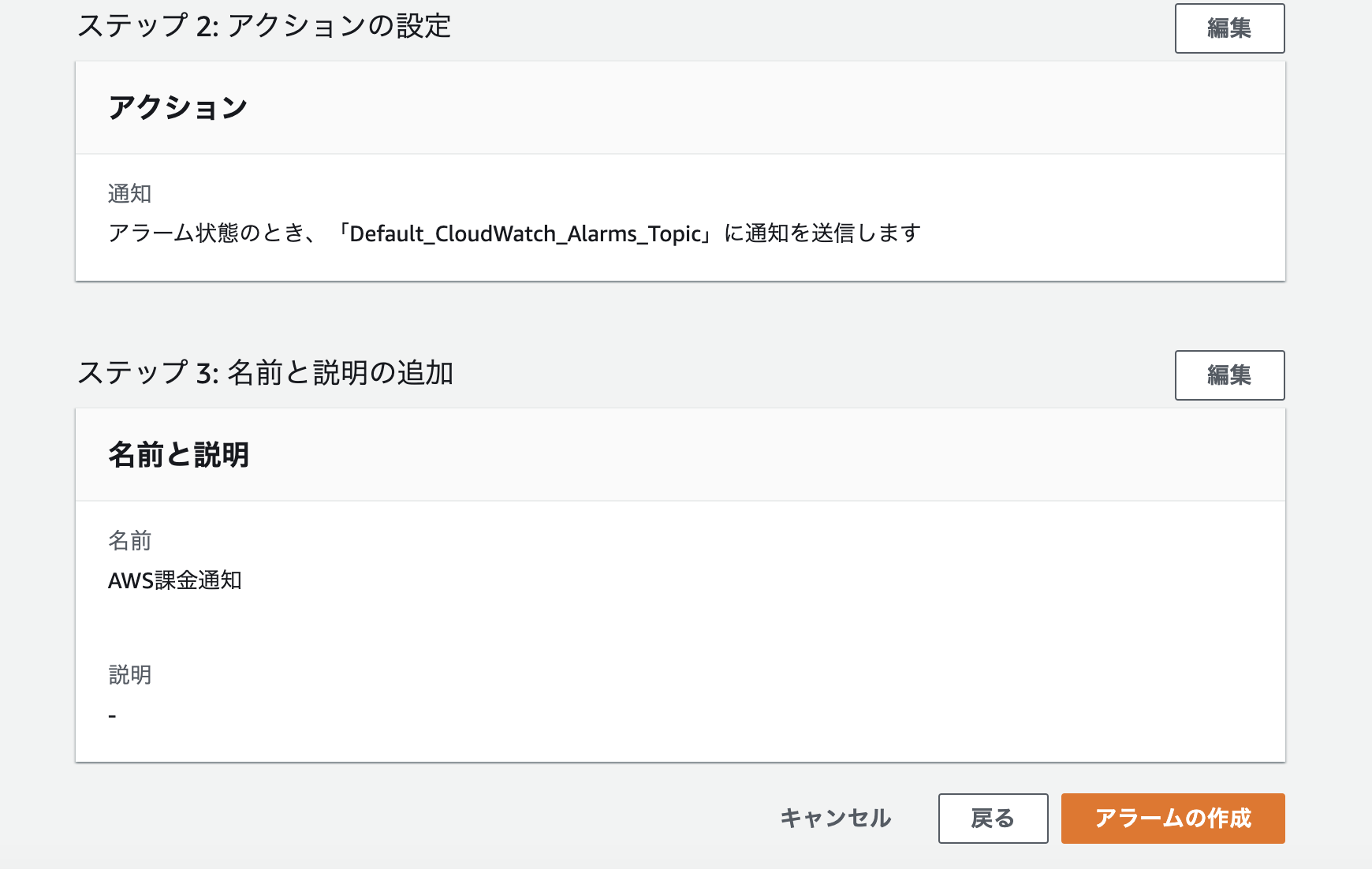
Task: Click the alarm name AWS課金通知
Action: 177,581
